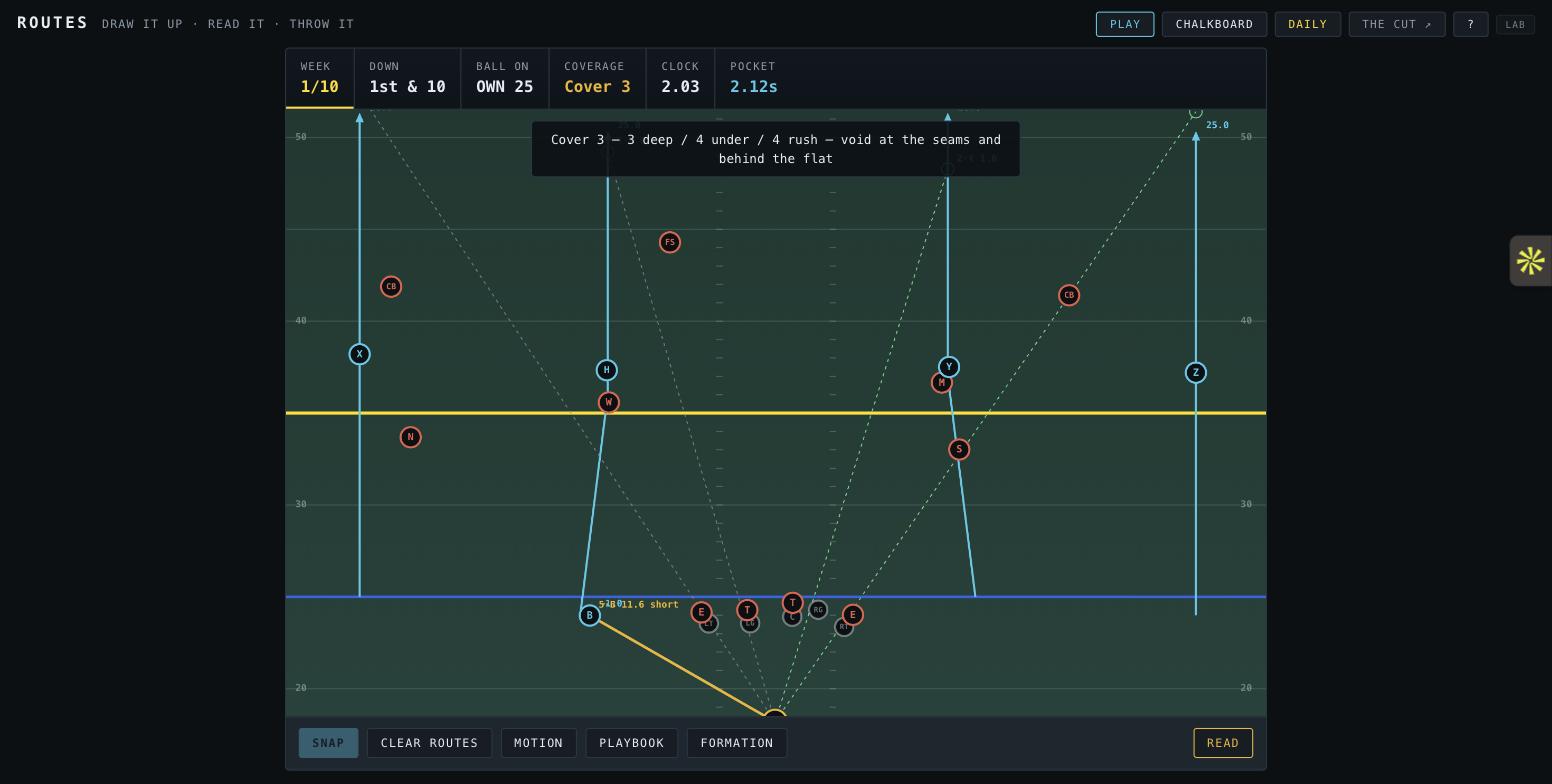This screenshot has width=1552, height=784.
Task: Click the COVERAGE Cover 3 cell
Action: click(597, 78)
